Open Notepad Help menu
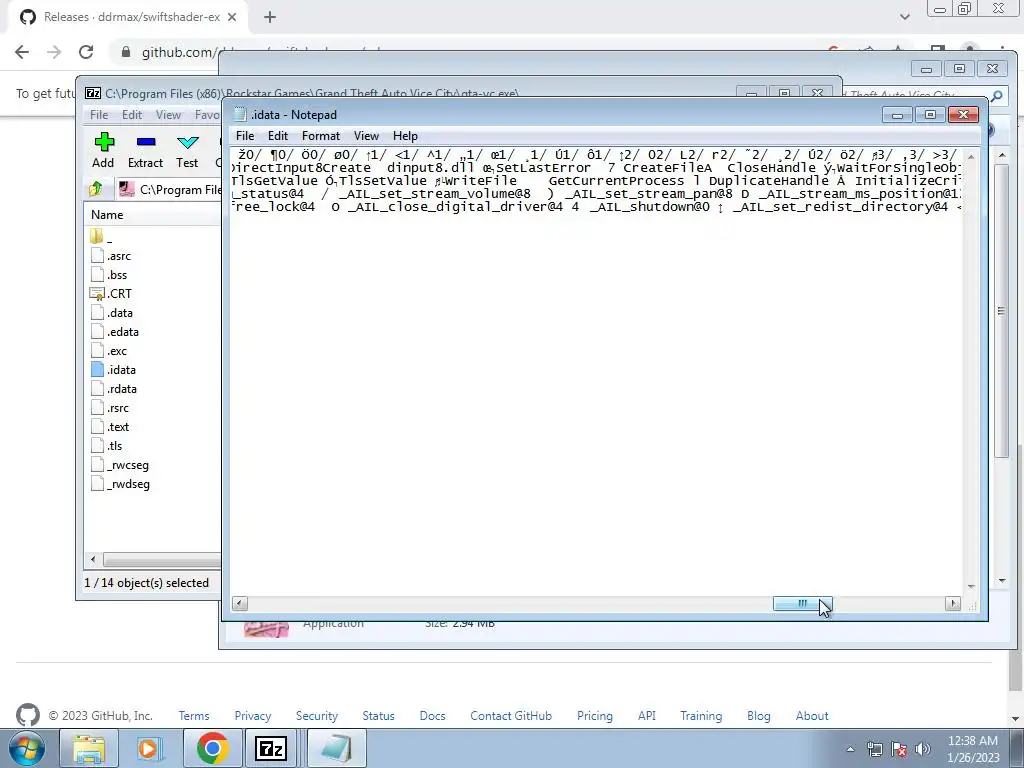Image resolution: width=1024 pixels, height=768 pixels. point(405,136)
